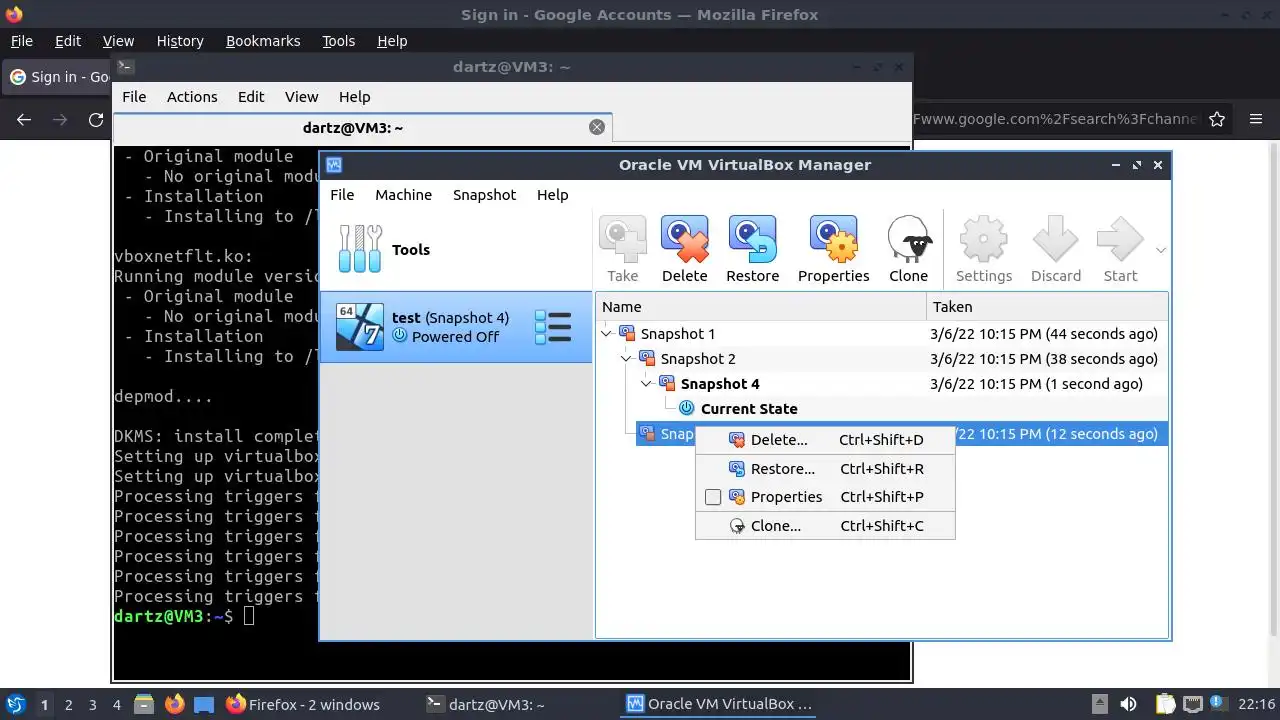Click the terminal window's title bar icon
The height and width of the screenshot is (720, 1280).
click(125, 67)
